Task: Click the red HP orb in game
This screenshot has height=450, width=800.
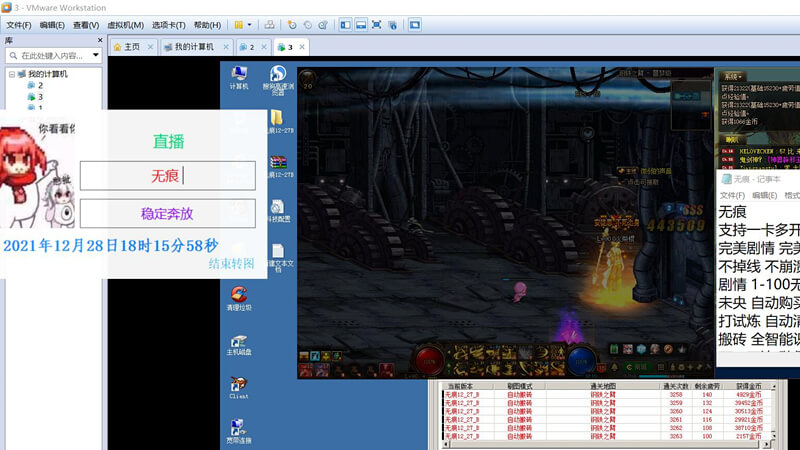Action: click(430, 361)
